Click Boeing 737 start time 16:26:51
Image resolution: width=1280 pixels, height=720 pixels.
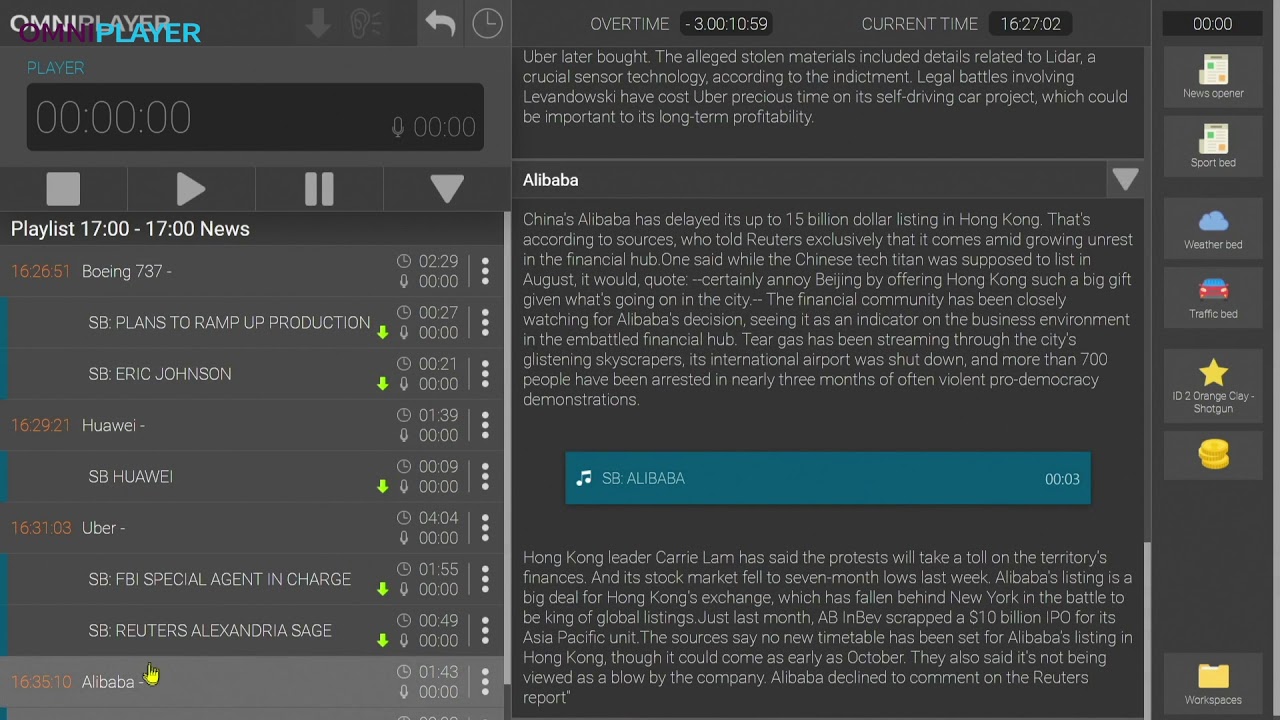[41, 271]
